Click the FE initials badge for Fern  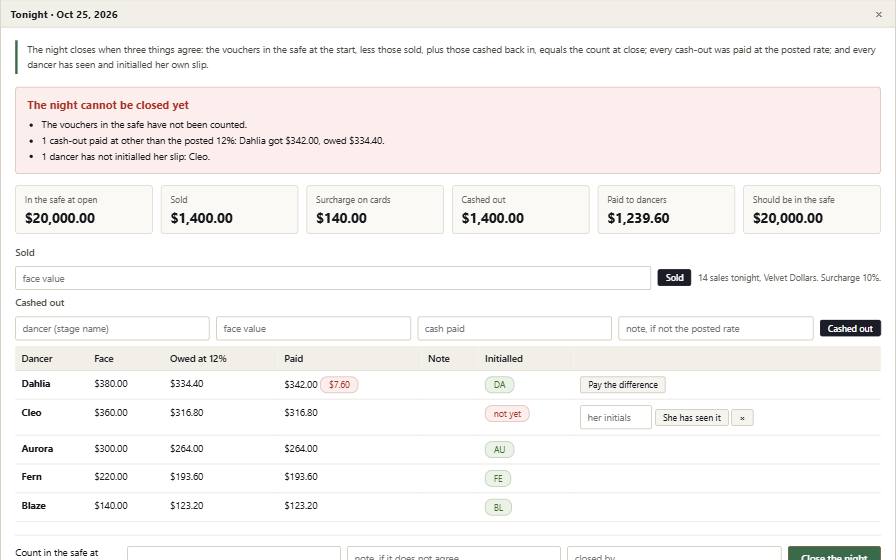click(498, 478)
